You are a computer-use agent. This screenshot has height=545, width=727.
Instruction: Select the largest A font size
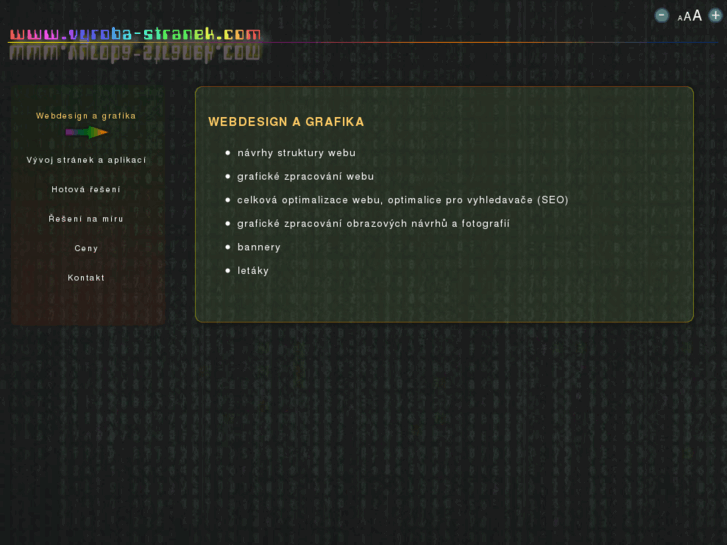(697, 16)
